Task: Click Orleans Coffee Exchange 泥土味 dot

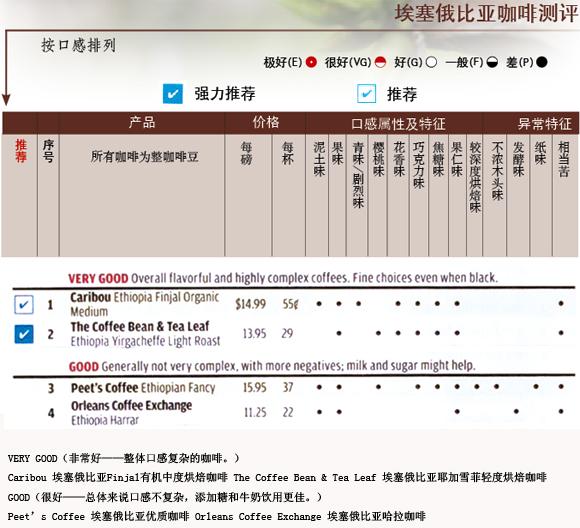Action: (x=319, y=411)
